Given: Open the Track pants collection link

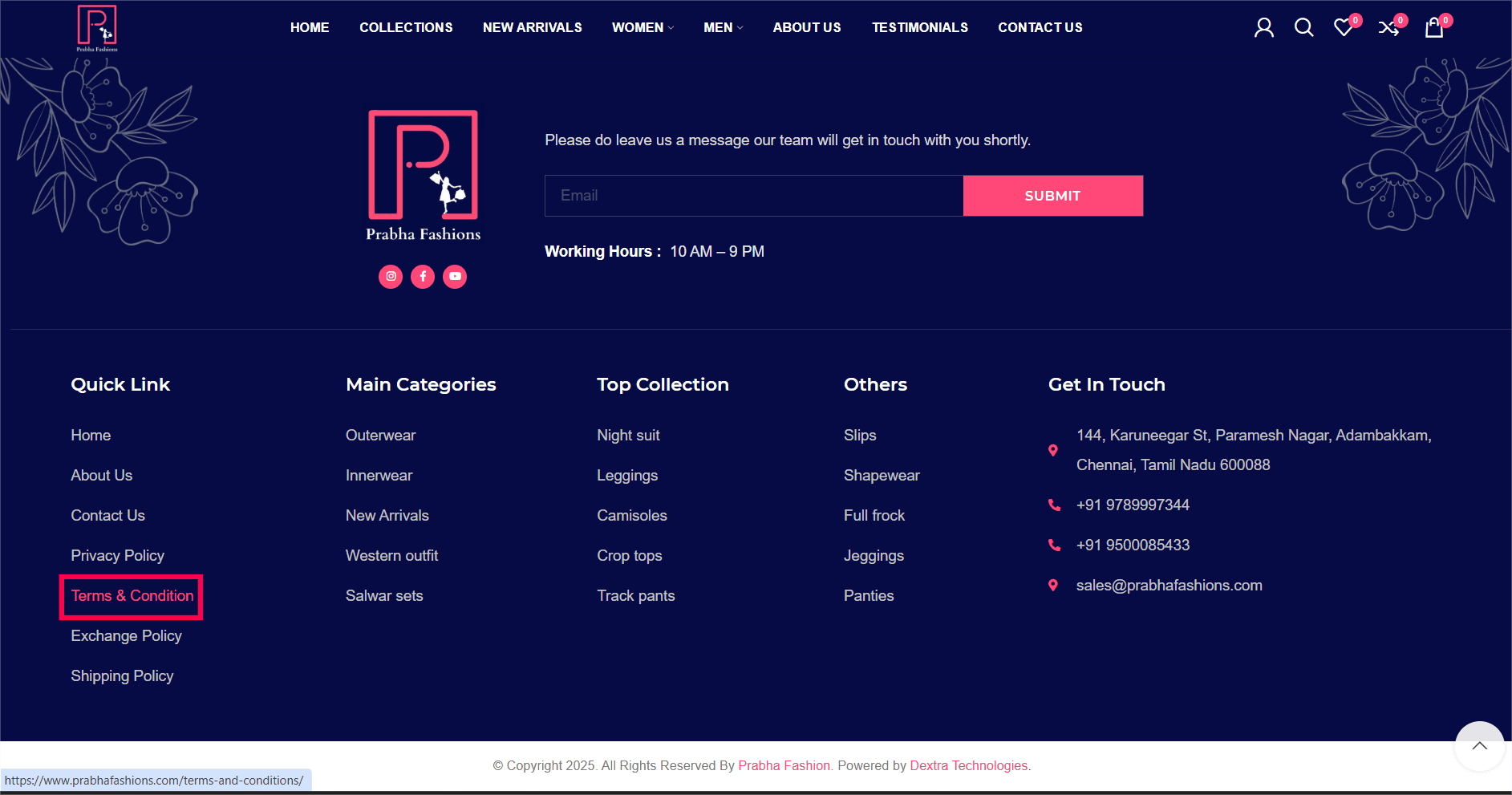Looking at the screenshot, I should click(636, 596).
